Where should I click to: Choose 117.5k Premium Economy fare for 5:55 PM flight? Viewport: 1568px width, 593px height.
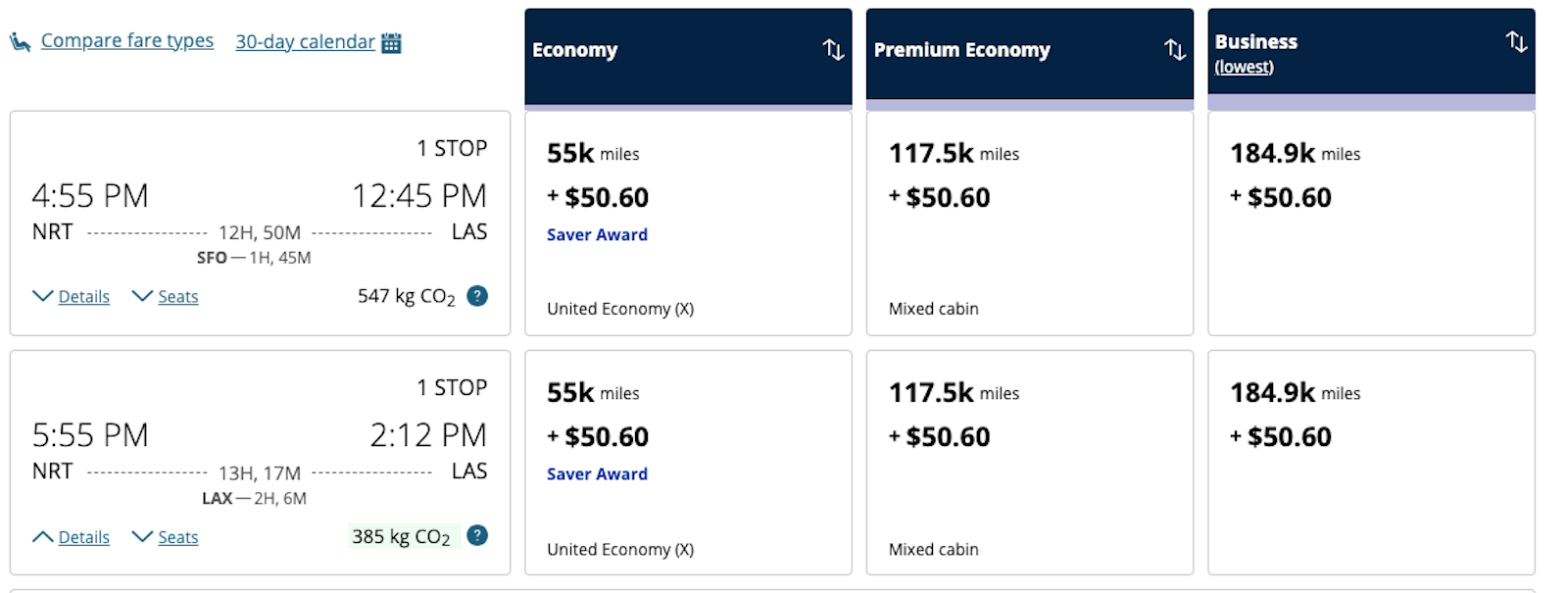(1029, 463)
